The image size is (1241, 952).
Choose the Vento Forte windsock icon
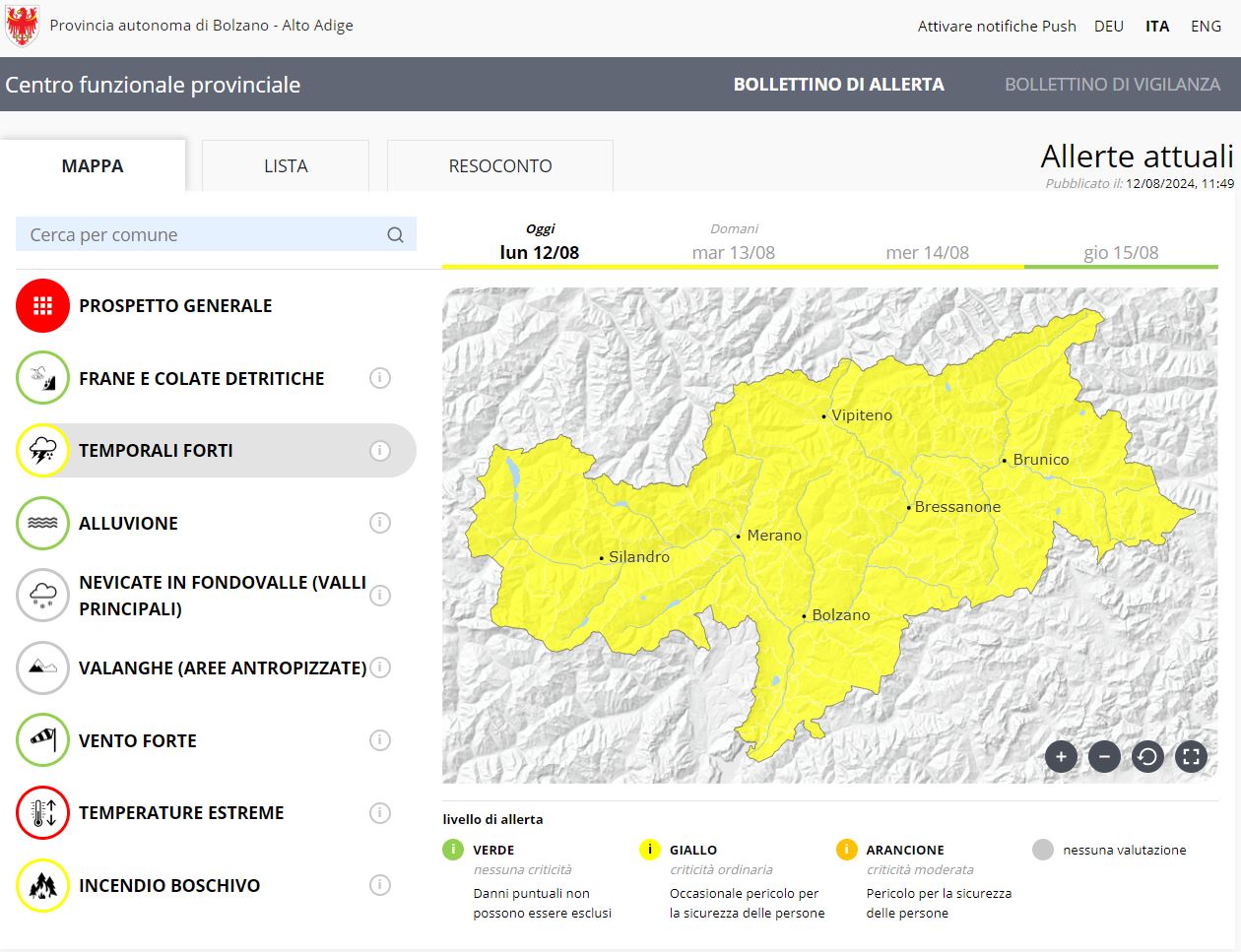pos(42,740)
